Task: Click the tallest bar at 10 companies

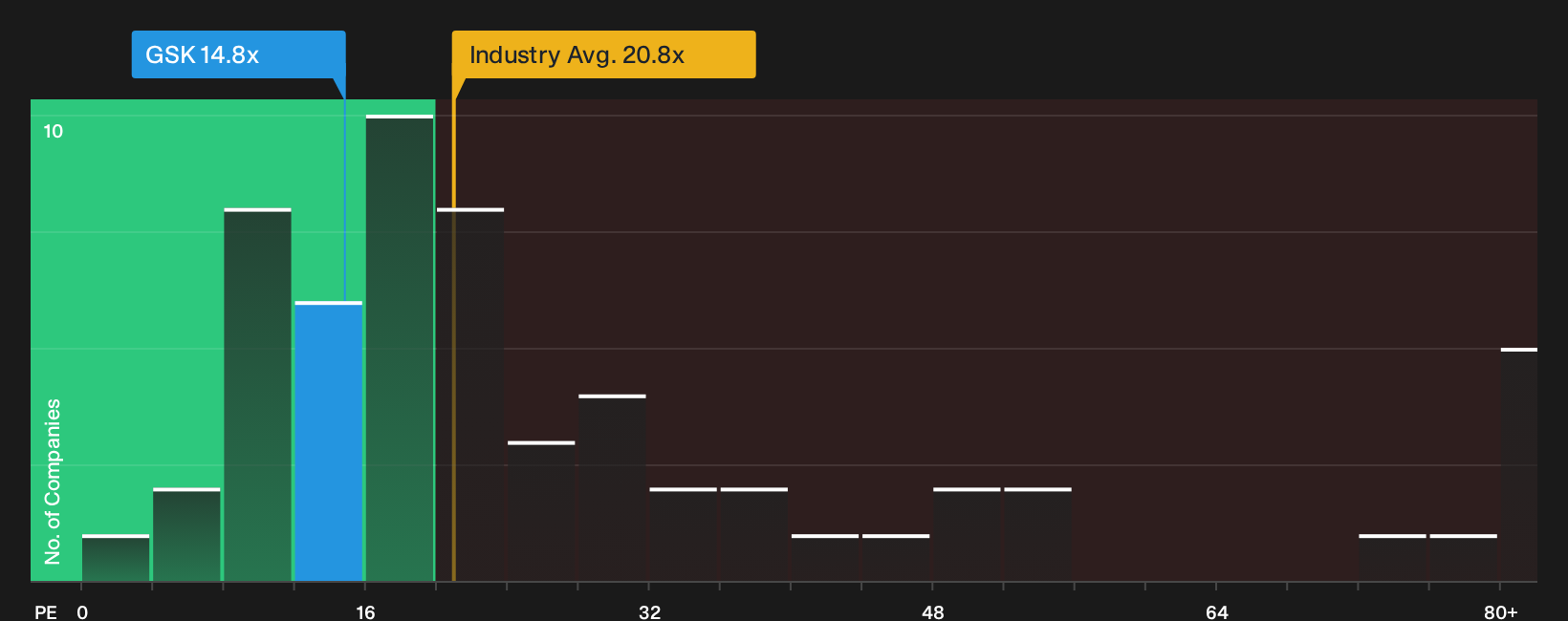Action: click(400, 348)
